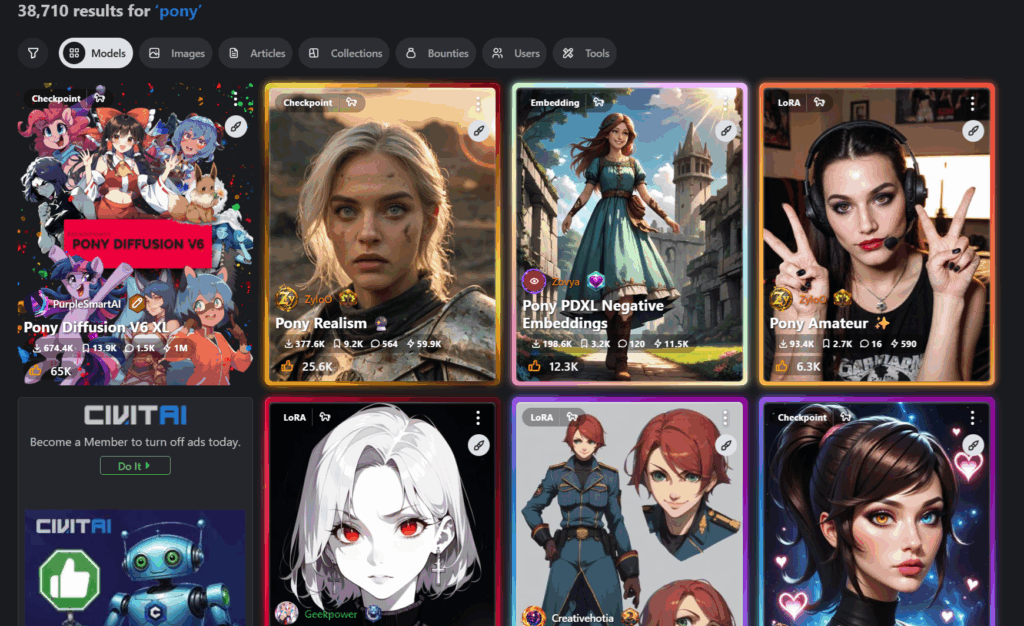Expand options menu on Pony PDXL Negative Embeddings card
Screen dimensions: 1024x626
[x=725, y=103]
